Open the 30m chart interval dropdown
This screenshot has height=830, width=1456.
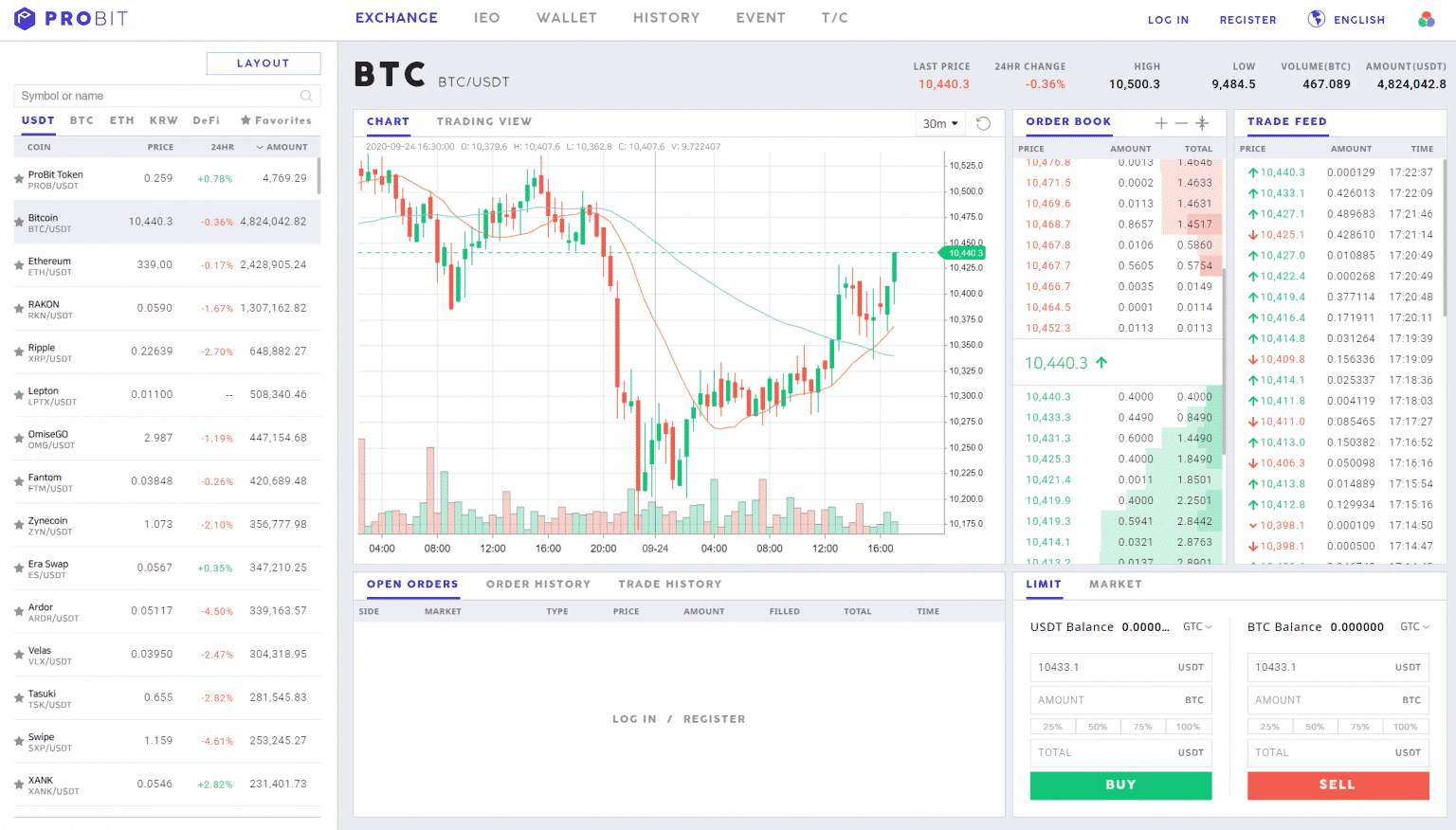[940, 124]
